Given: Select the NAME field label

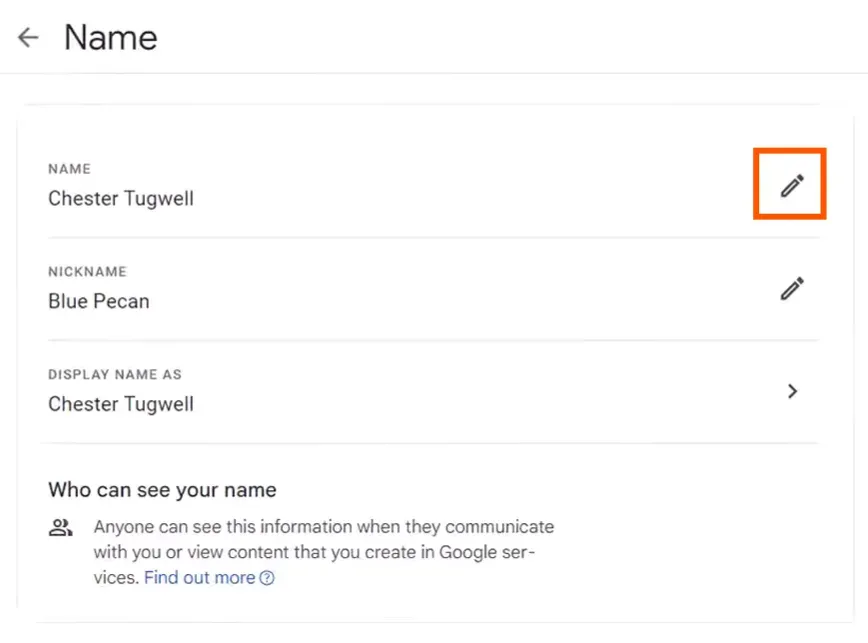Looking at the screenshot, I should pos(69,169).
